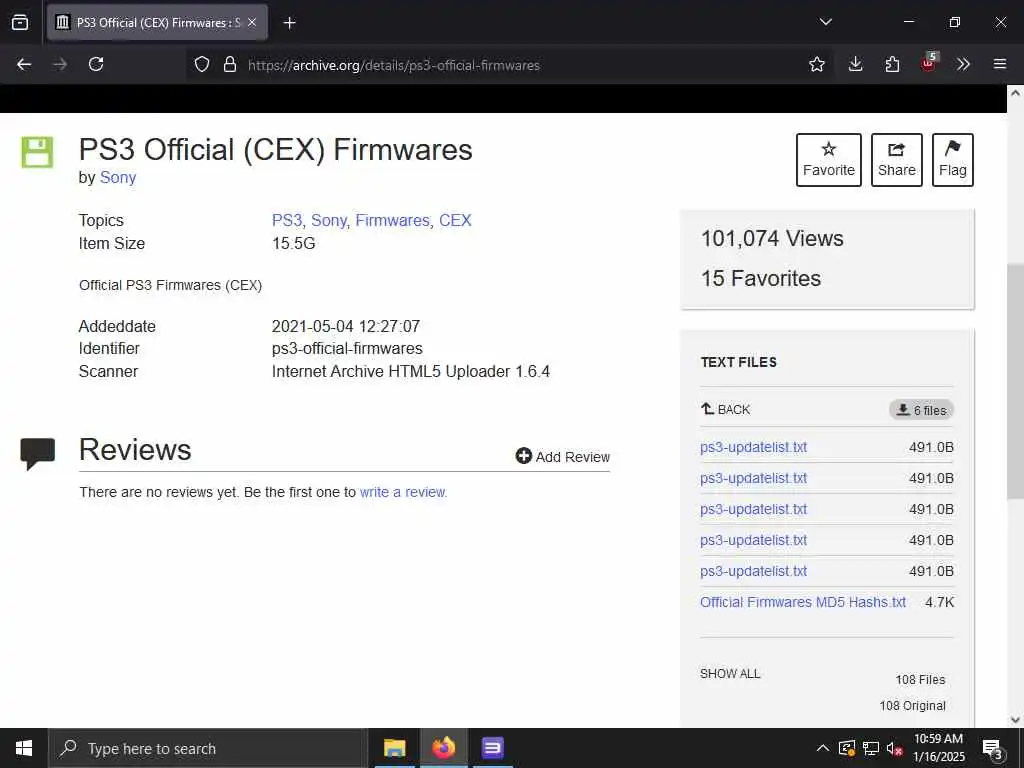This screenshot has width=1024, height=768.
Task: Click SHOW ALL files link
Action: point(730,673)
